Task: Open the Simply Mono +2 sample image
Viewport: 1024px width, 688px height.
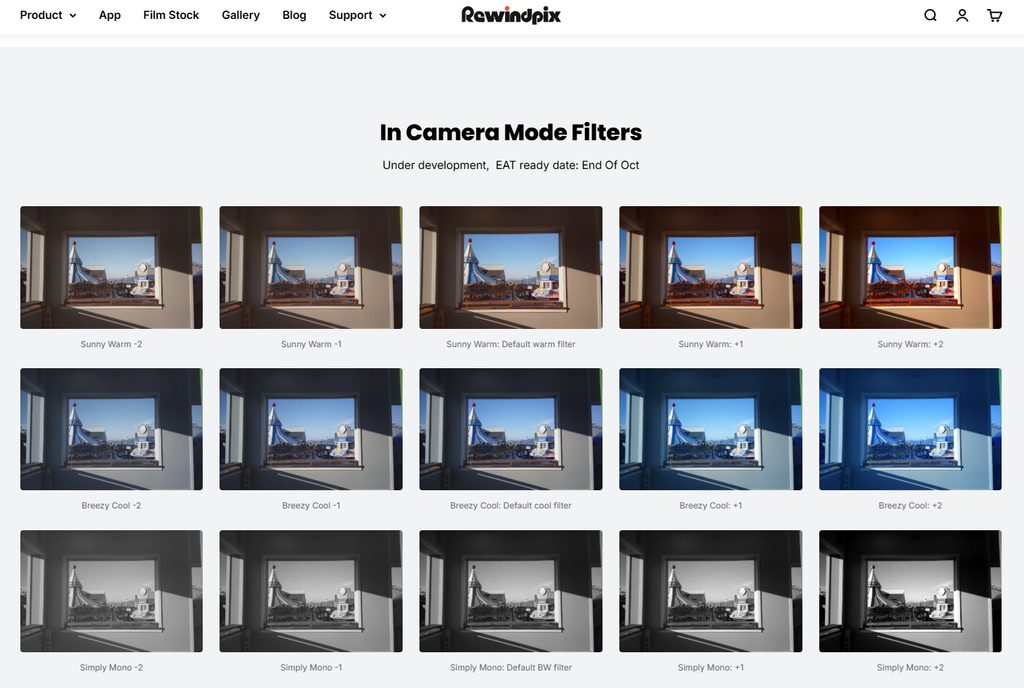Action: click(x=910, y=591)
